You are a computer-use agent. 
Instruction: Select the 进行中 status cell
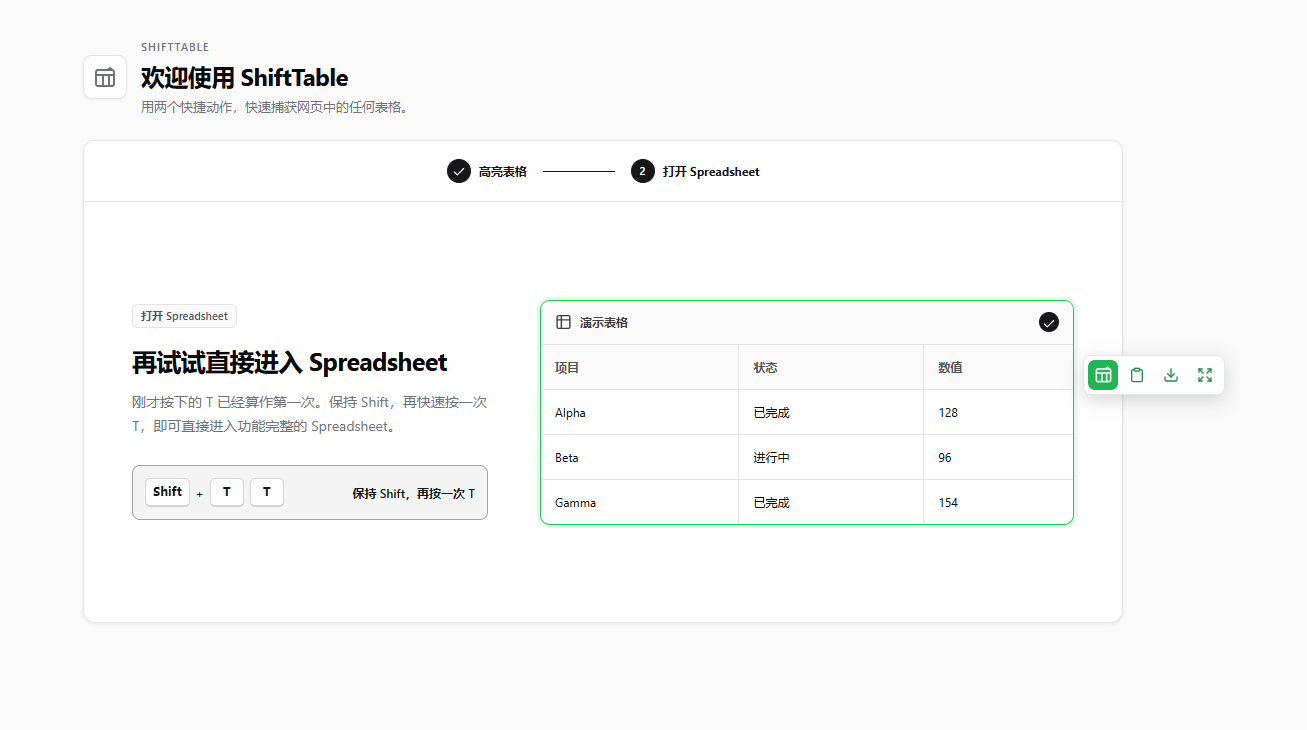pos(831,457)
